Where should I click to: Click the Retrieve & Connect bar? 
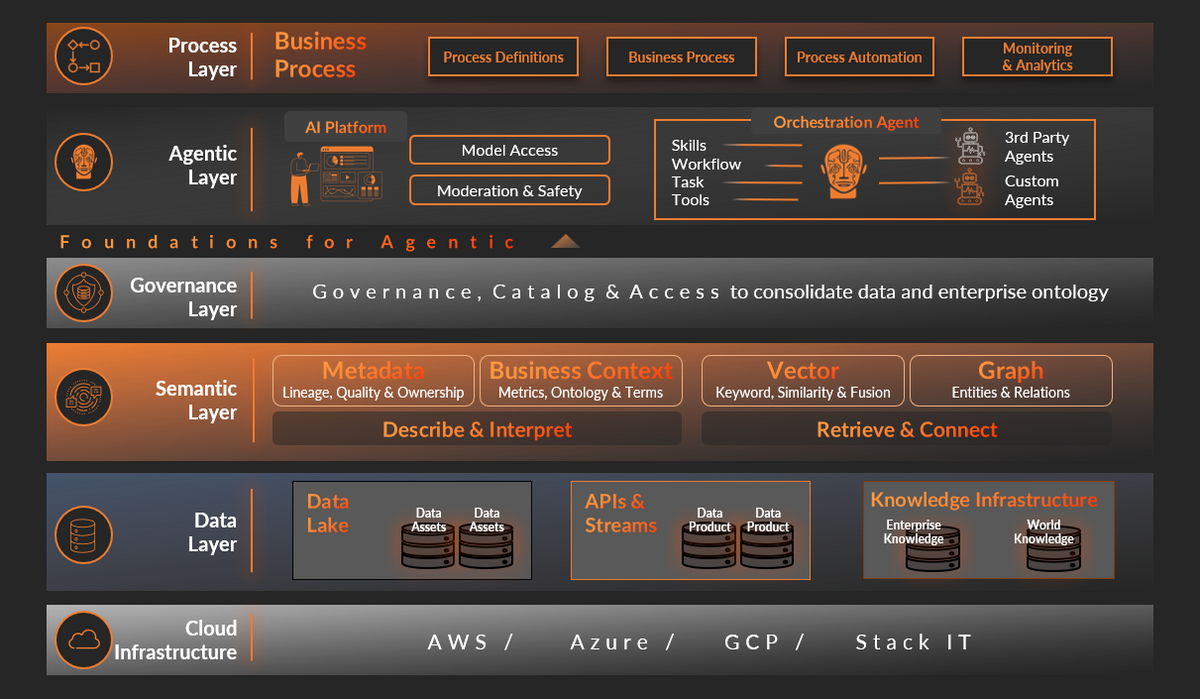[x=906, y=430]
